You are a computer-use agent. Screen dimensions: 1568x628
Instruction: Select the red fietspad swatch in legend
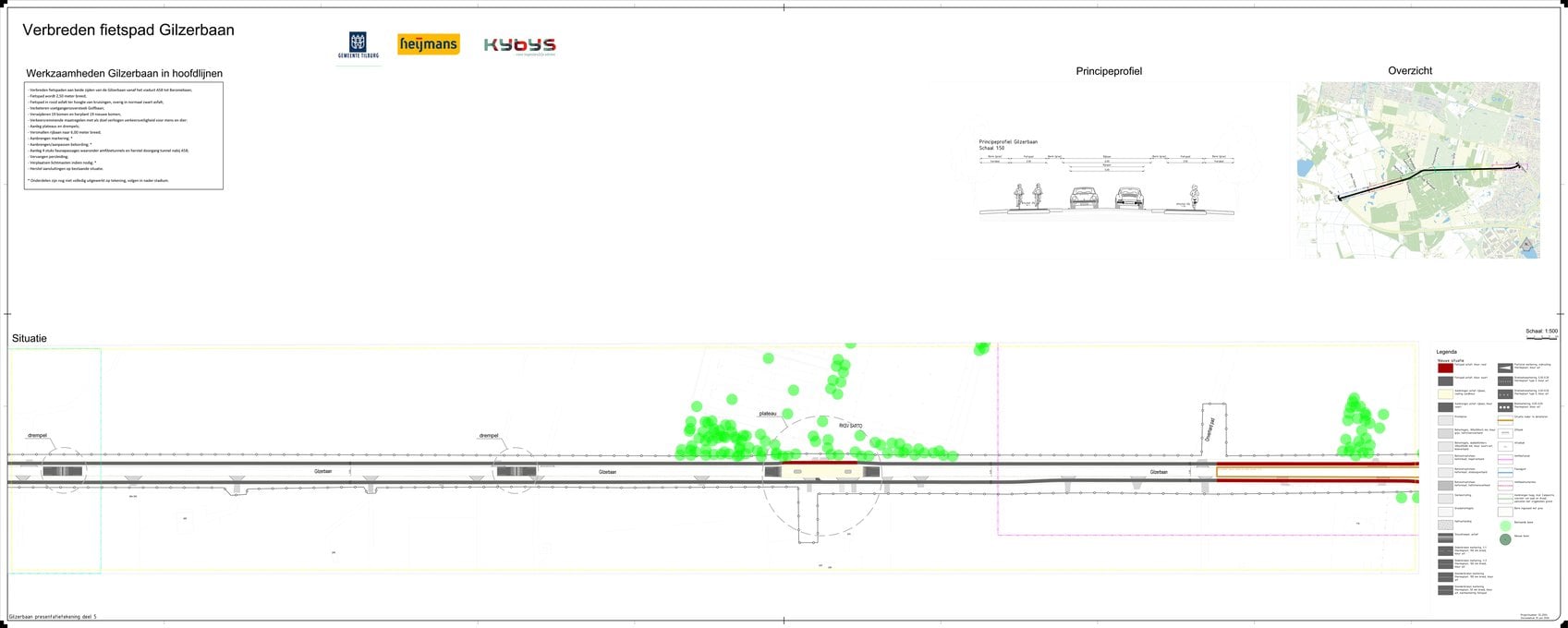tap(1445, 368)
